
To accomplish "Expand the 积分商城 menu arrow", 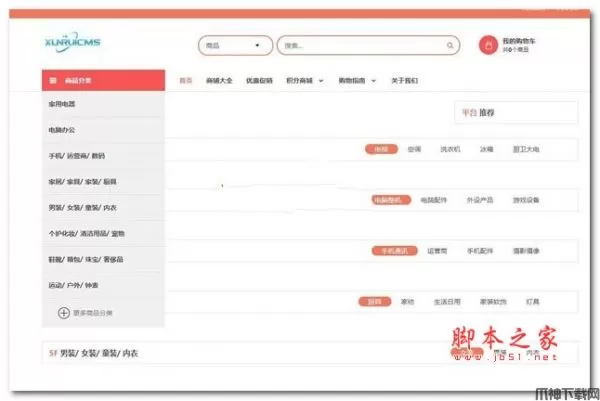I will coord(321,81).
